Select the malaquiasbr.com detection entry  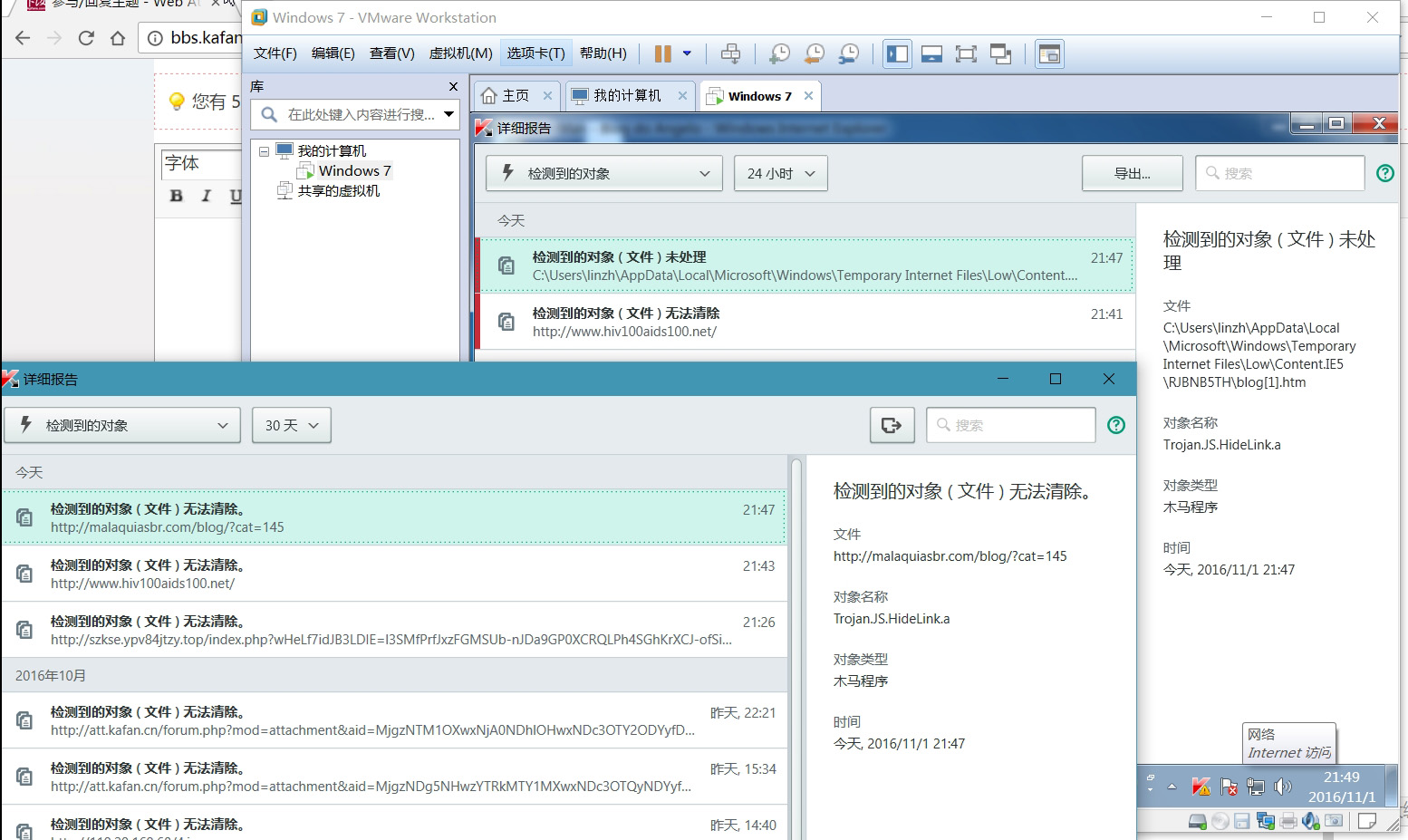coord(394,517)
